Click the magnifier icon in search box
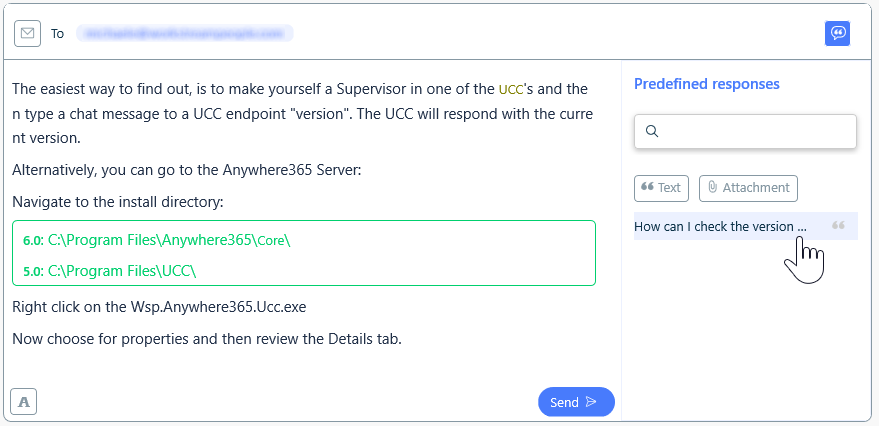The height and width of the screenshot is (426, 879). tap(651, 132)
